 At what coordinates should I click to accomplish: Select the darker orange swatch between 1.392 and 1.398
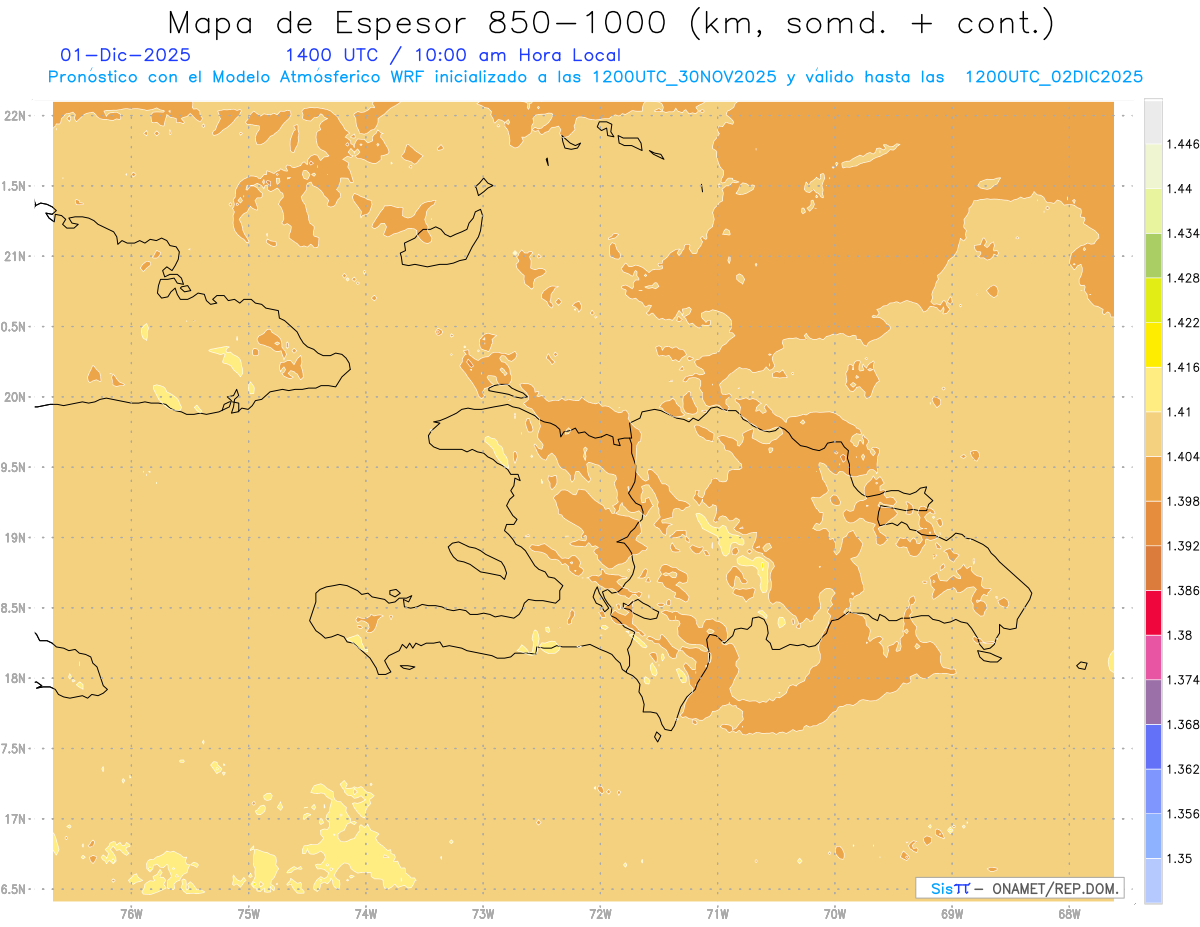[x=1153, y=523]
